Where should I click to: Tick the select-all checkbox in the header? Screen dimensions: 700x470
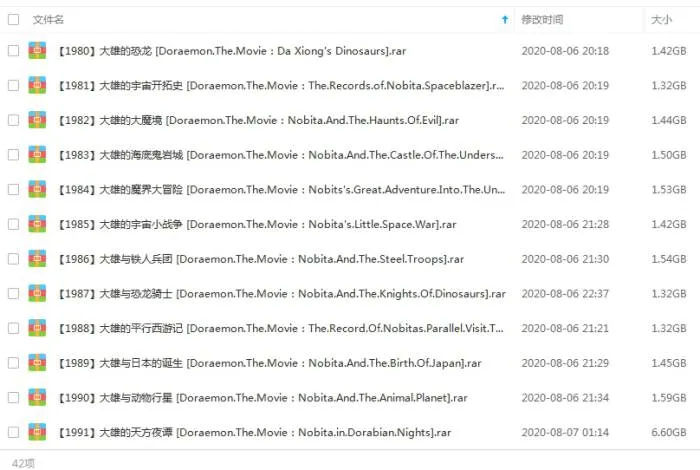coord(13,19)
